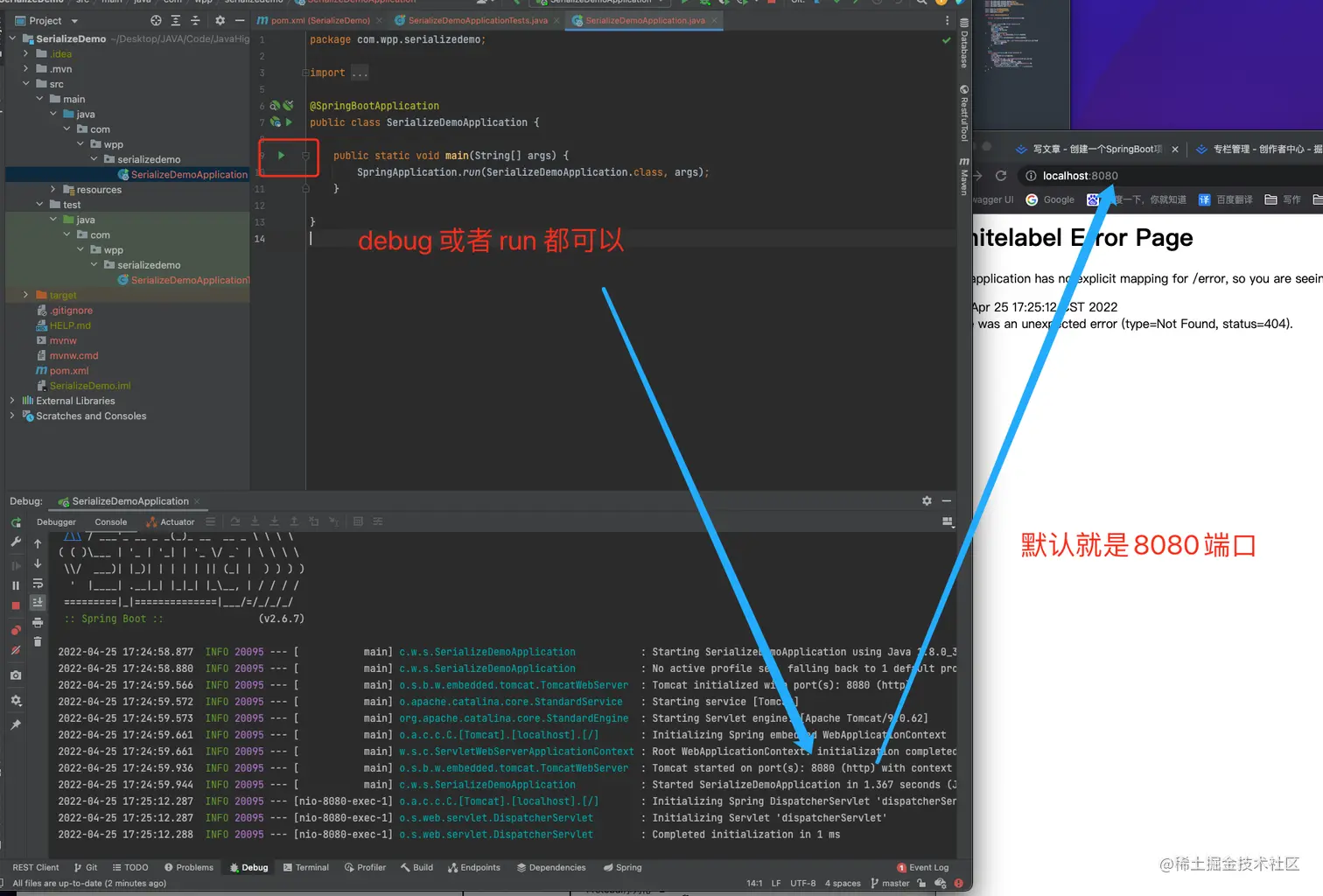Select the Console tab

pyautogui.click(x=111, y=522)
